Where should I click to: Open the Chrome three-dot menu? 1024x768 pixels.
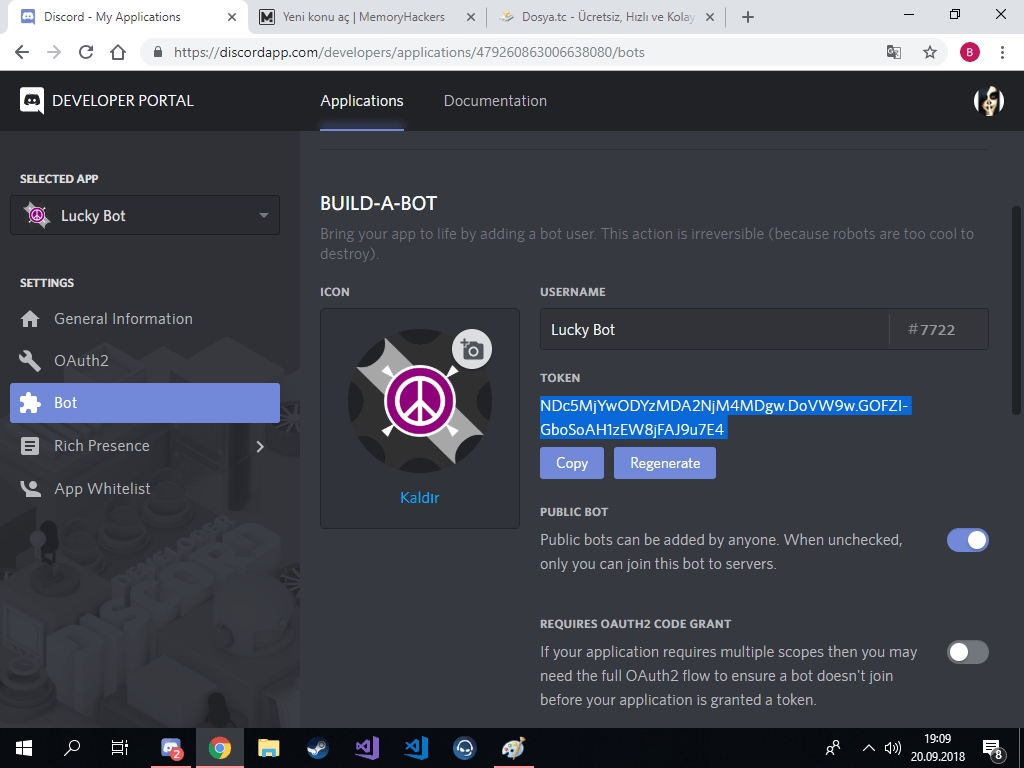coord(1002,52)
